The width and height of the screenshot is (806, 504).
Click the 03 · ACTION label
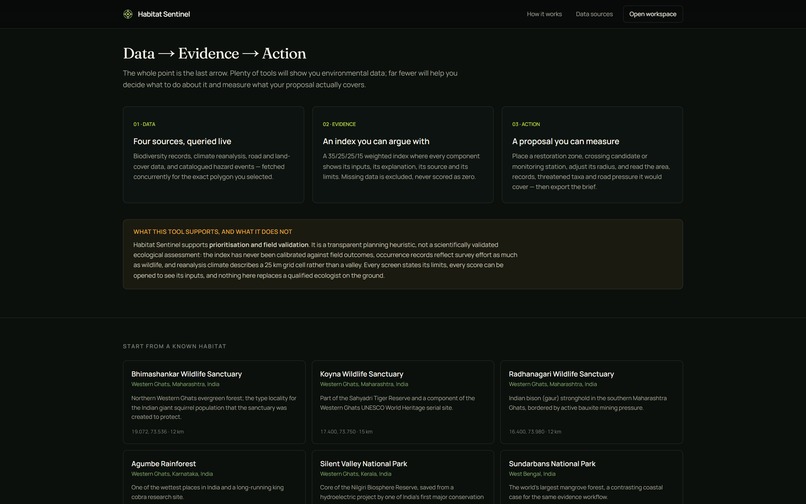pos(526,124)
